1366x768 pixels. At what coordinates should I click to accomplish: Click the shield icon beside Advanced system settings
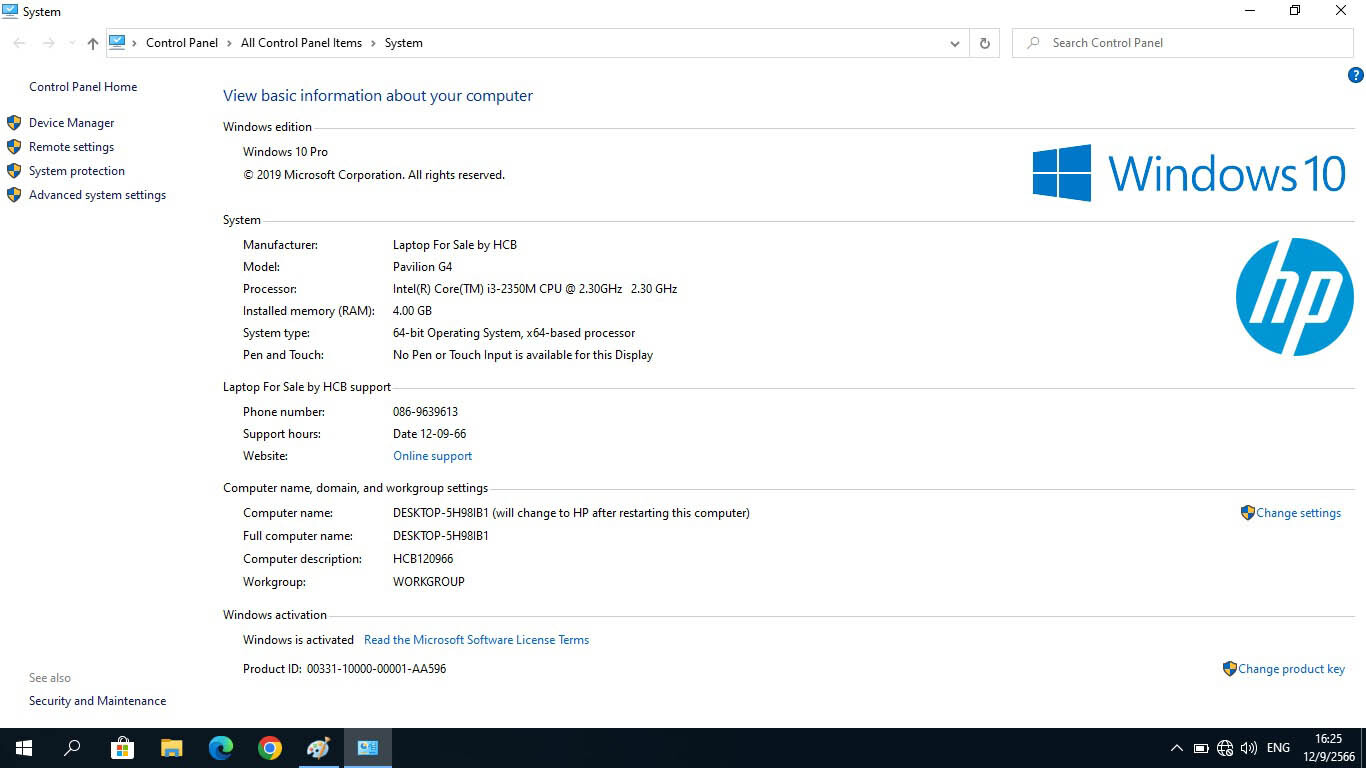[14, 195]
